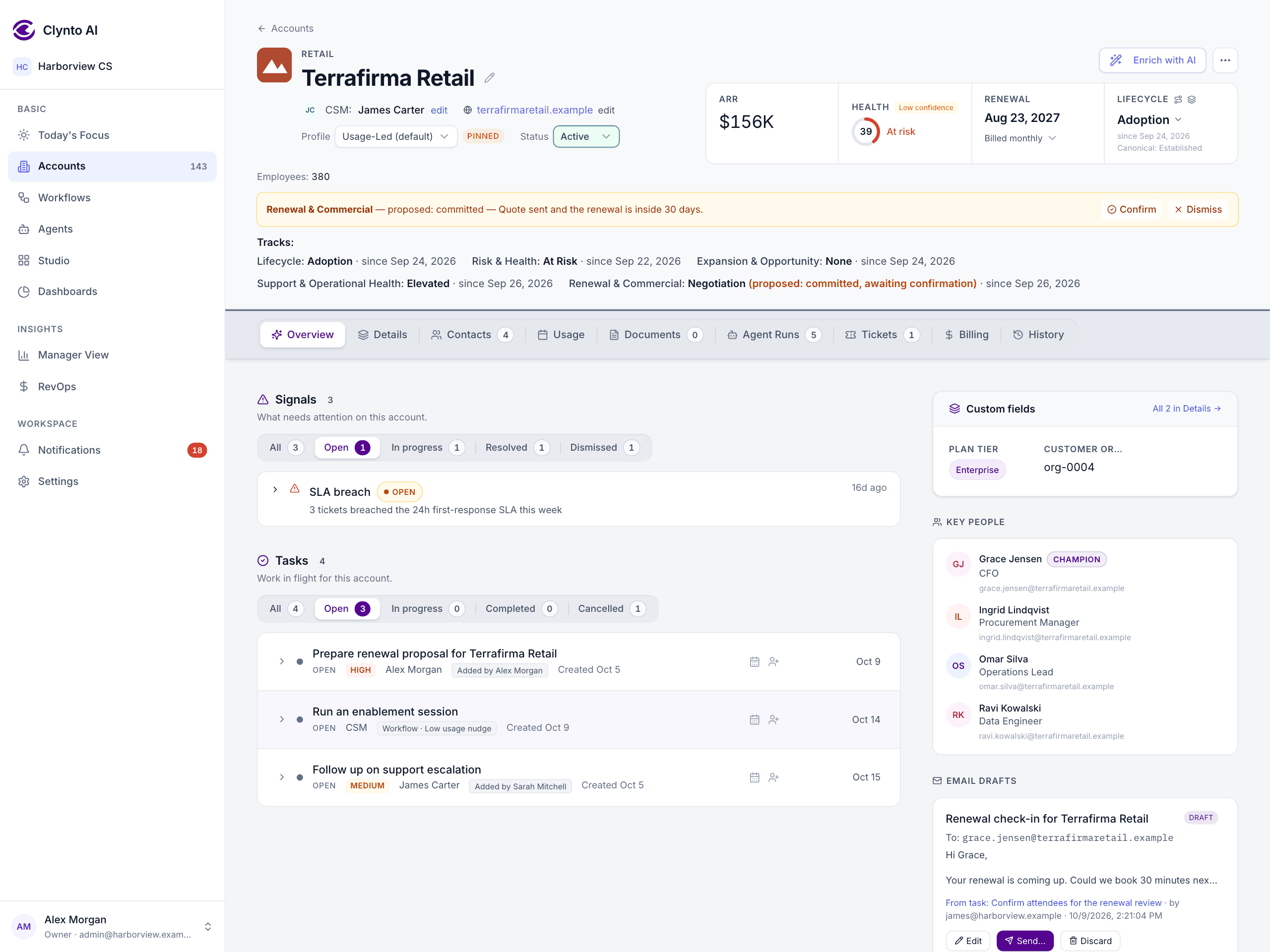Image resolution: width=1270 pixels, height=952 pixels.
Task: Switch to the Details tab
Action: [382, 335]
